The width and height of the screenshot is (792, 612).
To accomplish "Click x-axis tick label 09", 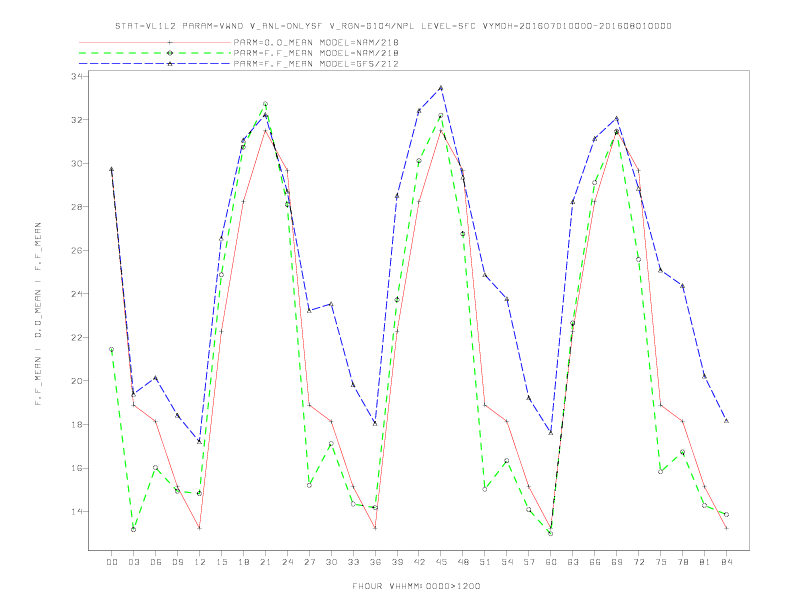I will (x=177, y=562).
